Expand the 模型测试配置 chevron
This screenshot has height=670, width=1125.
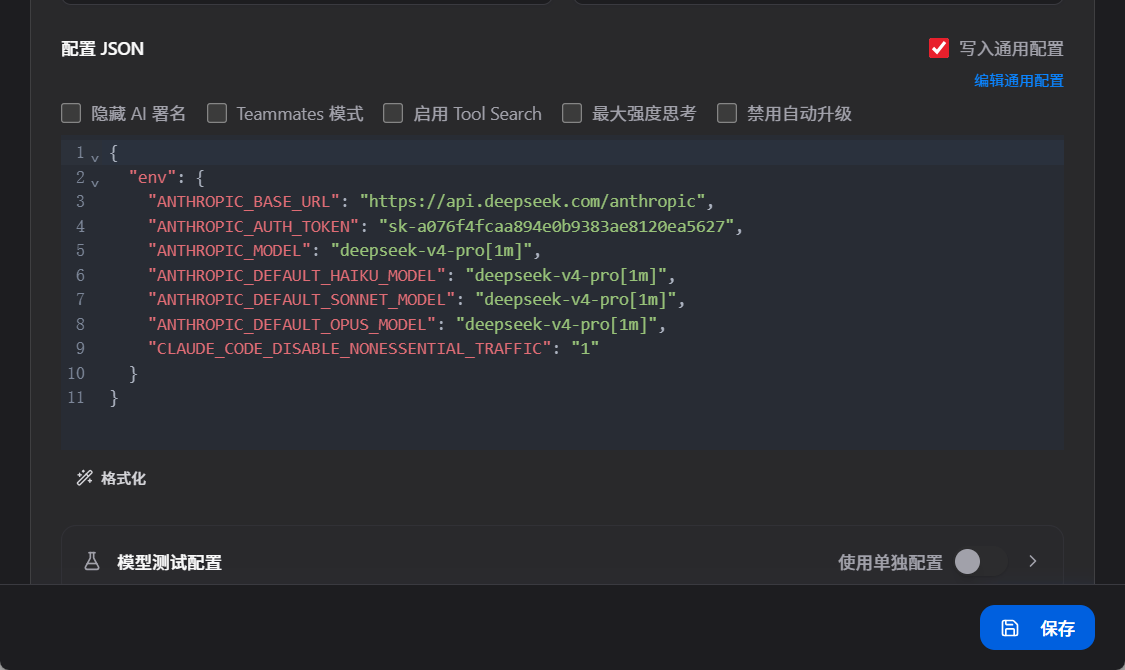point(1032,561)
